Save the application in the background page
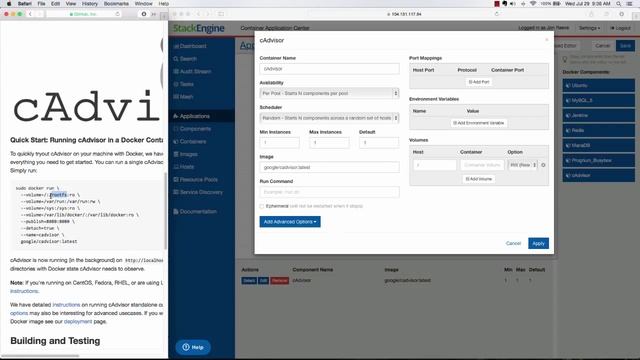Viewport: 640px width, 360px height. [x=625, y=46]
